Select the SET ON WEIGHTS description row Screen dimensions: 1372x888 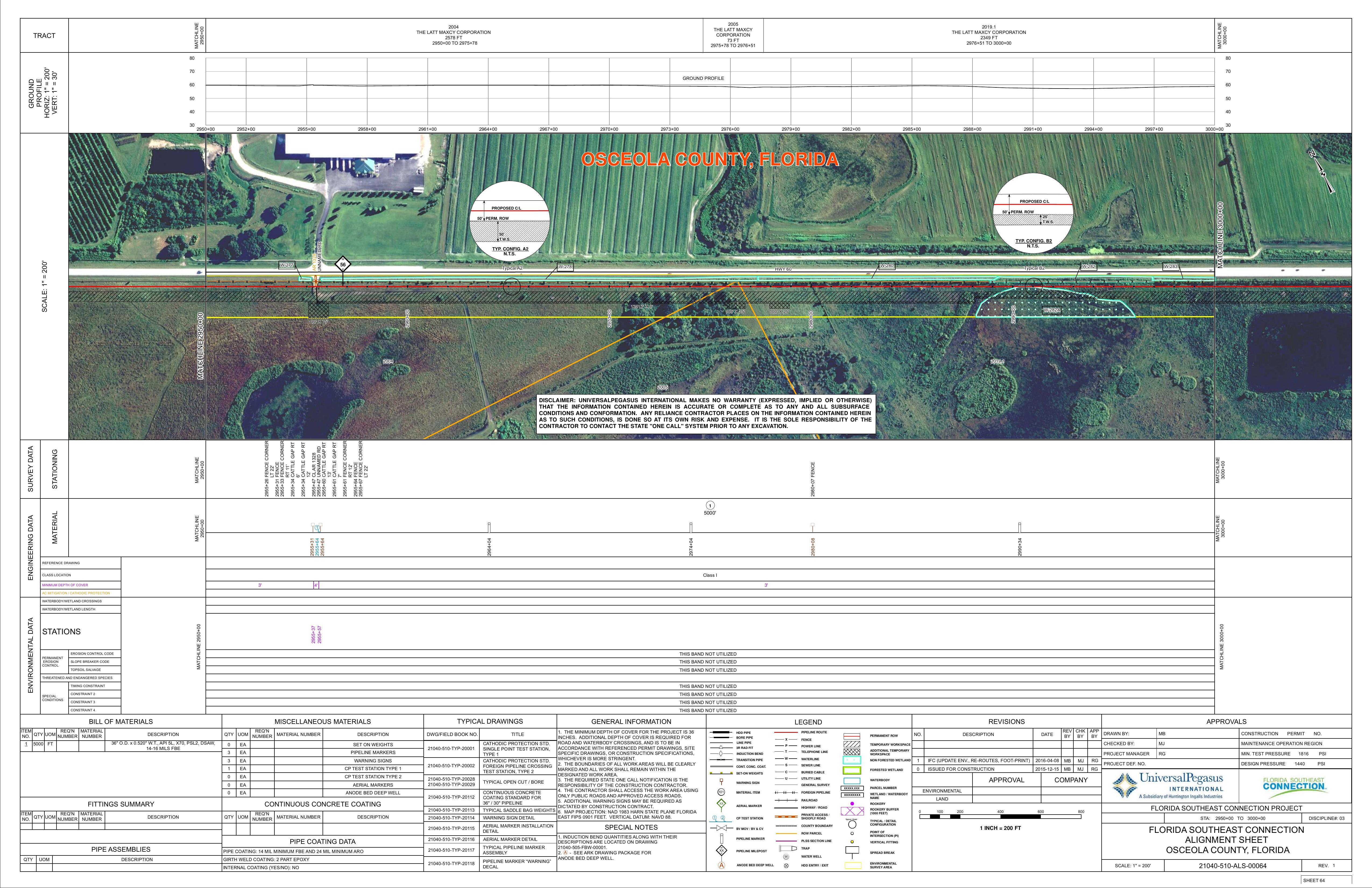pos(323,744)
